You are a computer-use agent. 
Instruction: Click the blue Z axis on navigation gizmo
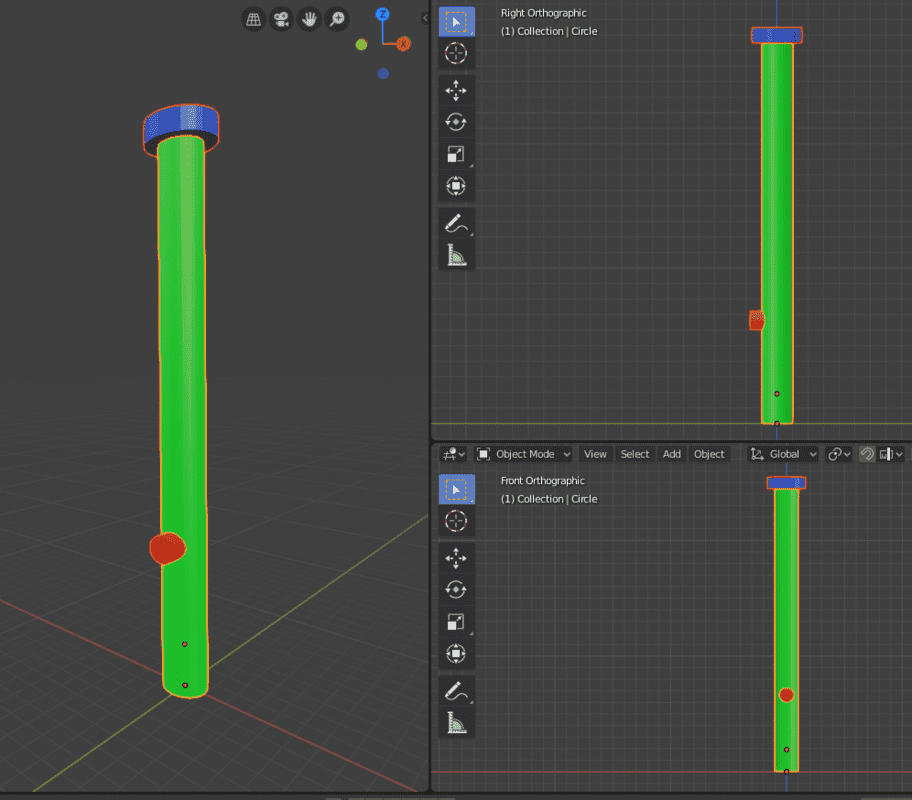pyautogui.click(x=382, y=14)
